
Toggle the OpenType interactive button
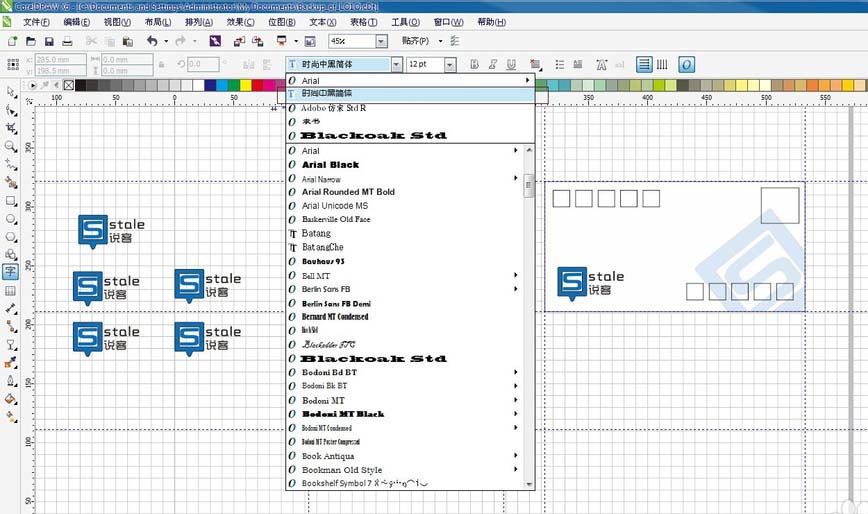686,65
